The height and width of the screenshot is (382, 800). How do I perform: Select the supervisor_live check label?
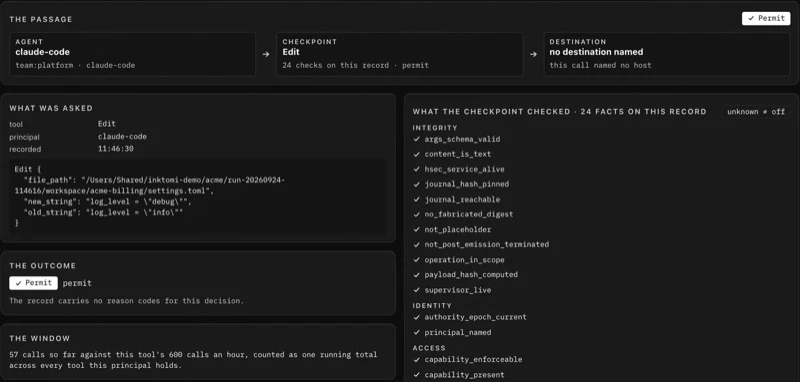coord(458,290)
